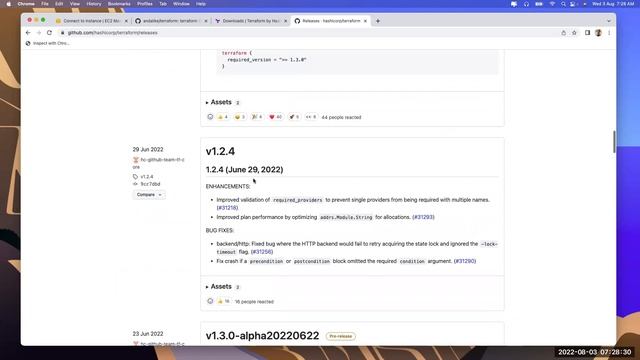The image size is (640, 360).
Task: Click the Spotlight search icon in menu bar
Action: [563, 4]
